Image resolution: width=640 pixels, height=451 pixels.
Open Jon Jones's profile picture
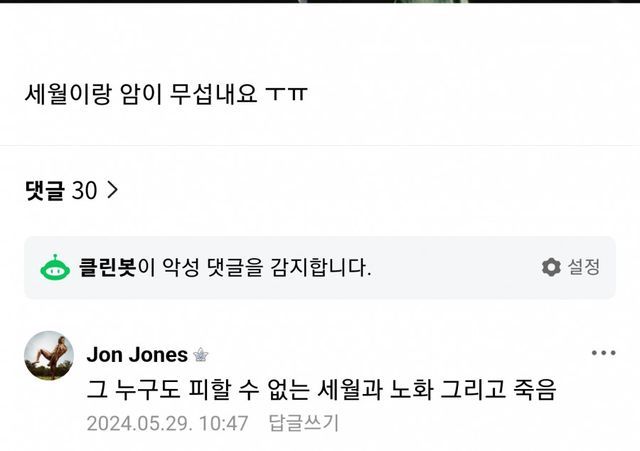point(49,356)
